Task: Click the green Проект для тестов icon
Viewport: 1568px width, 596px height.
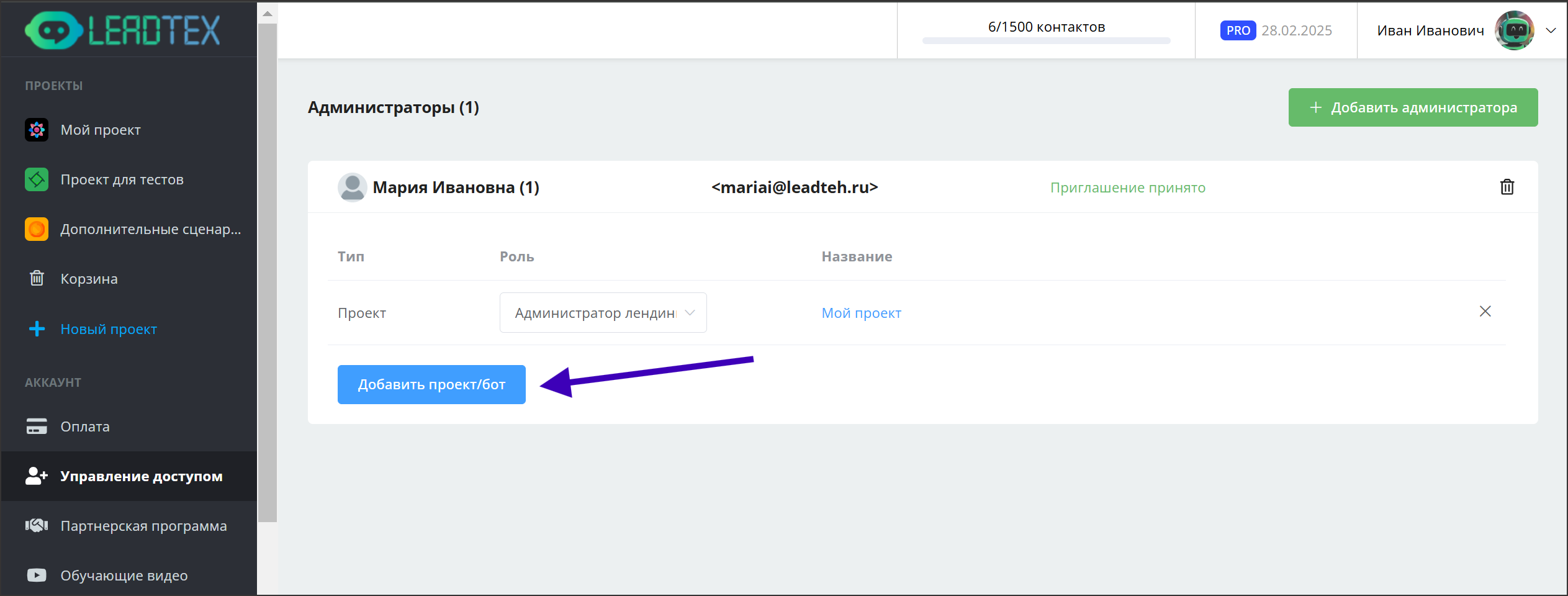Action: coord(37,179)
